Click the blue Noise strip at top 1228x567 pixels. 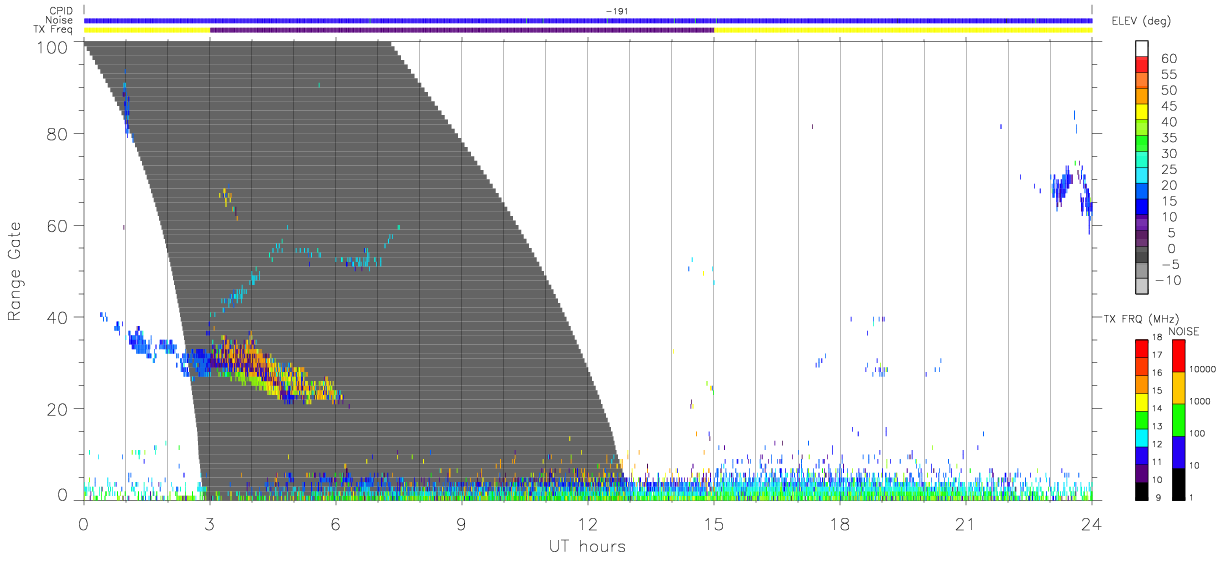click(588, 20)
